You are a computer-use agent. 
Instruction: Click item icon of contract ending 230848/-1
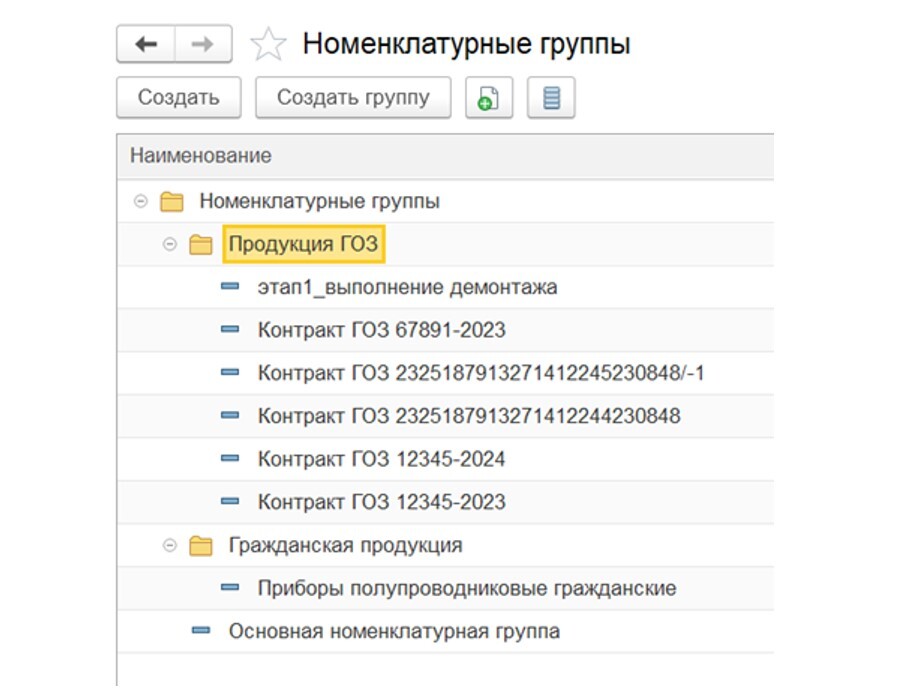click(230, 372)
